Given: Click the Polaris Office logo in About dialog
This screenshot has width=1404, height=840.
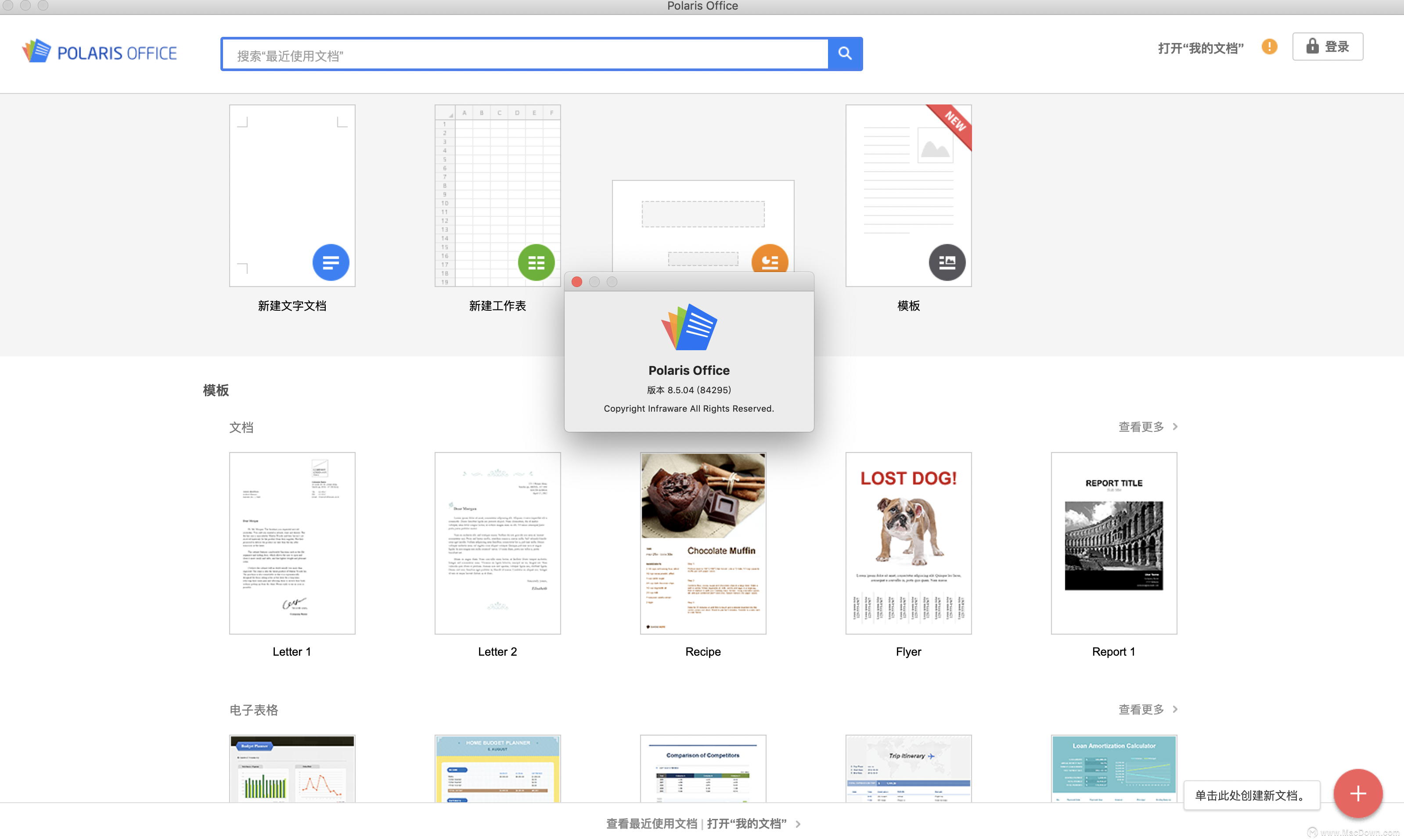Looking at the screenshot, I should point(689,327).
